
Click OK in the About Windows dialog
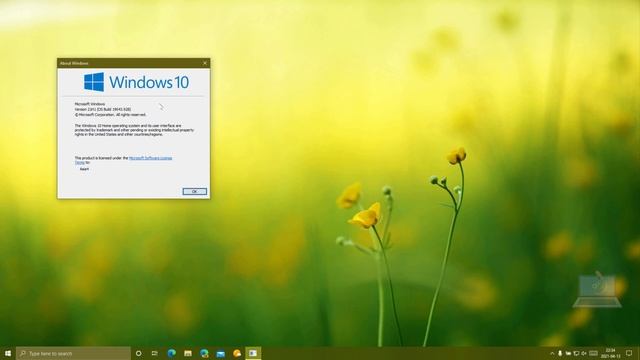point(194,191)
